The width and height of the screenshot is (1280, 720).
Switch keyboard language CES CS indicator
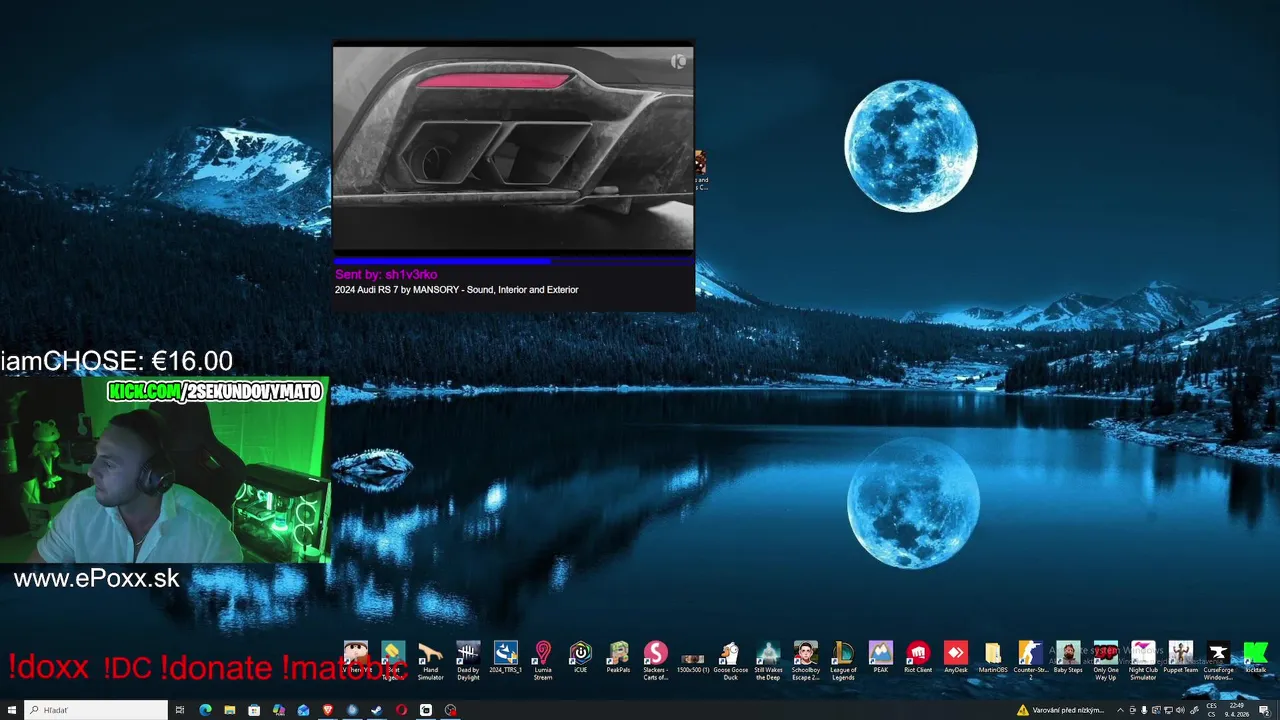tap(1211, 710)
